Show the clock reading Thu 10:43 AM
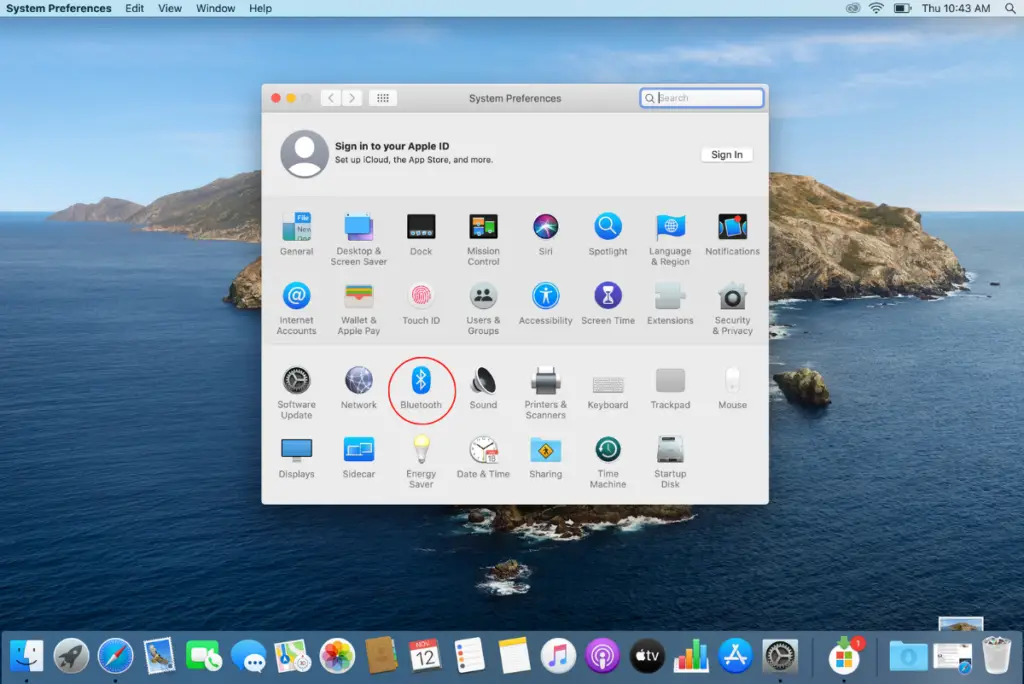1024x684 pixels. [956, 8]
